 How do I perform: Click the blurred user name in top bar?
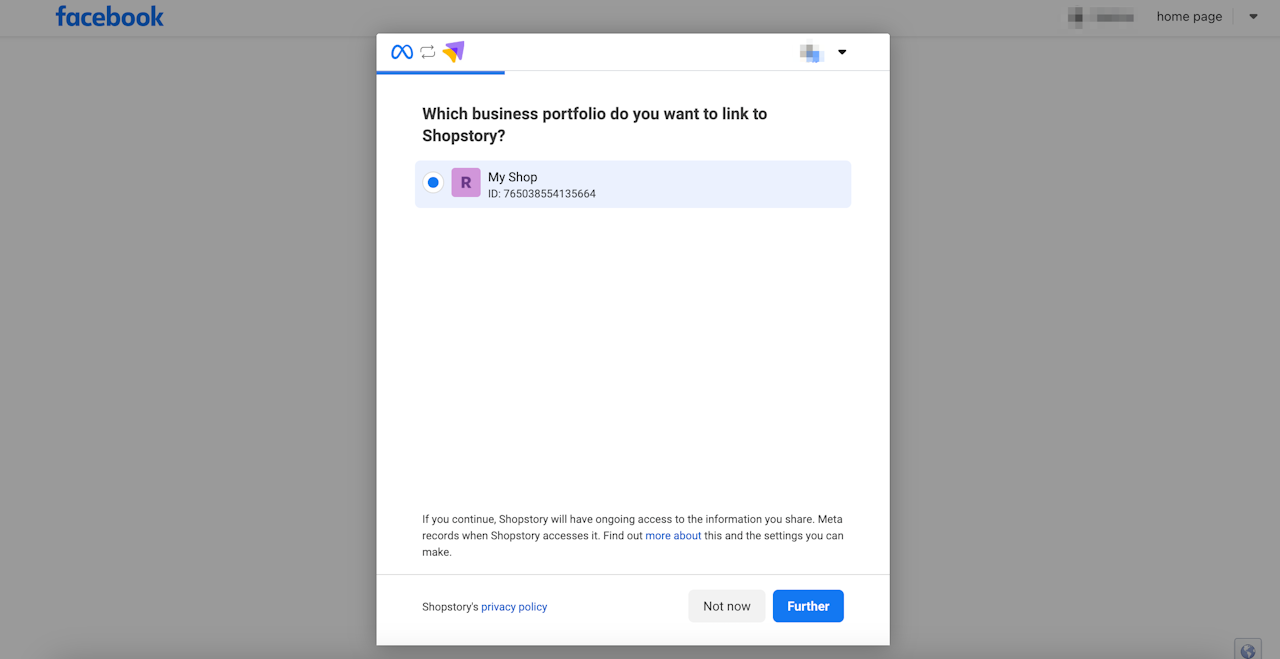tap(1114, 17)
